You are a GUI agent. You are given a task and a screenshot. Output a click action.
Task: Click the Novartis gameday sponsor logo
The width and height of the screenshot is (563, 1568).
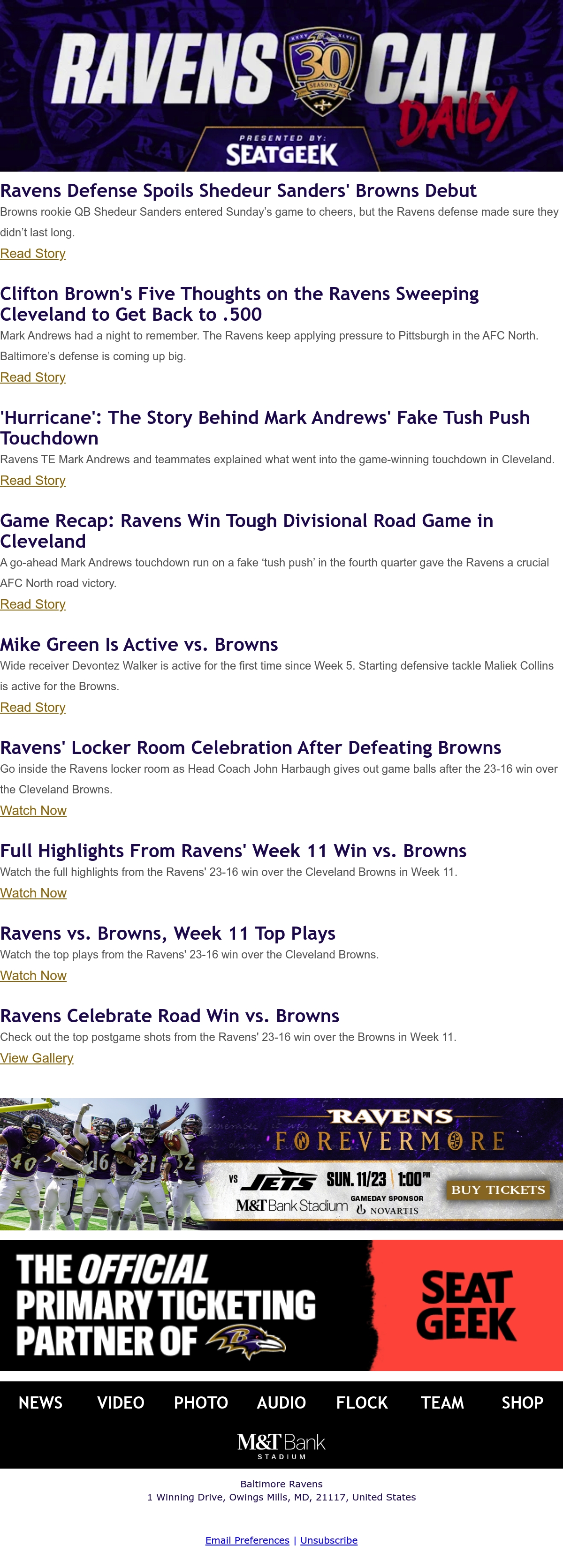pyautogui.click(x=388, y=1210)
